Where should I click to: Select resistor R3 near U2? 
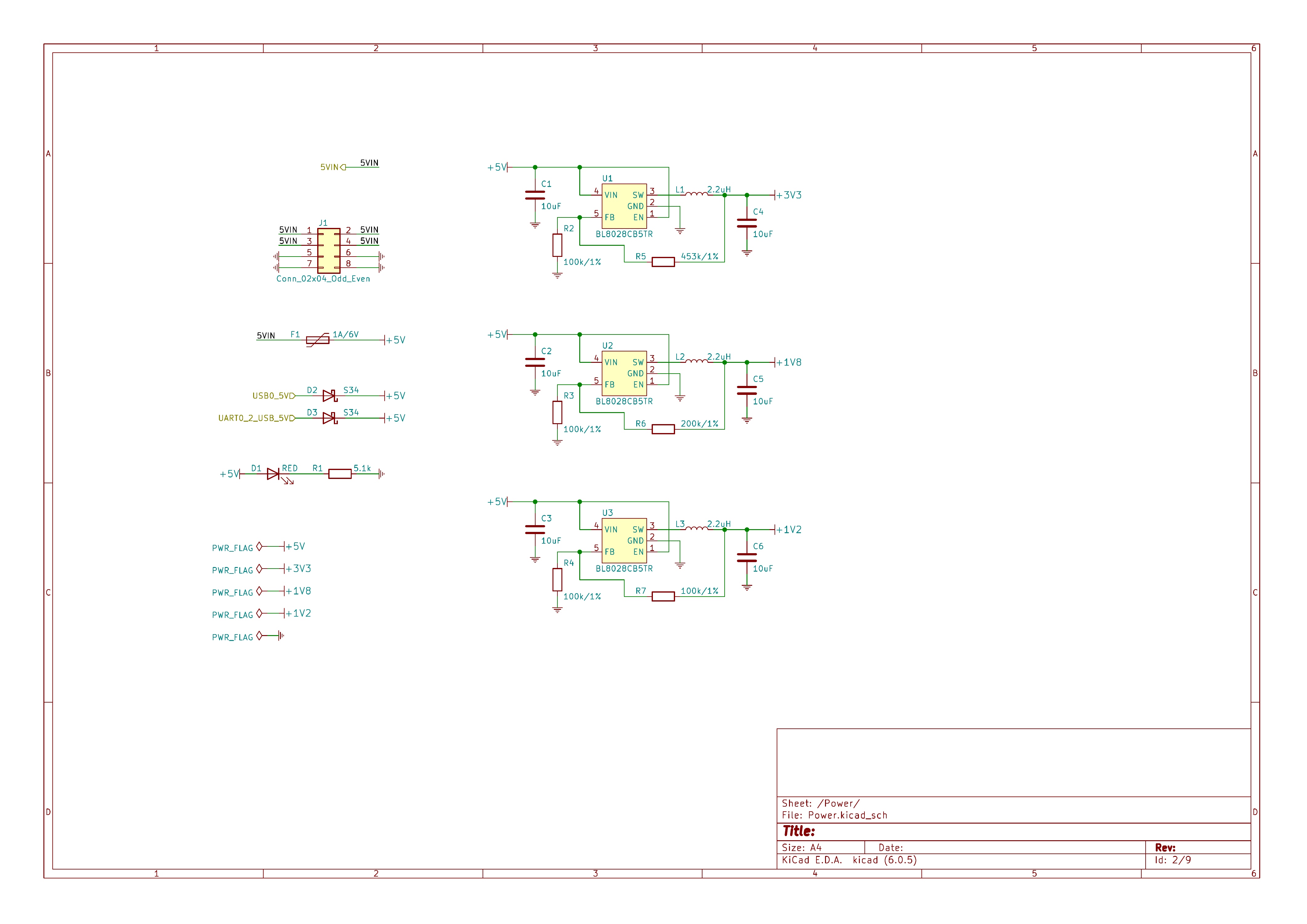pyautogui.click(x=557, y=412)
